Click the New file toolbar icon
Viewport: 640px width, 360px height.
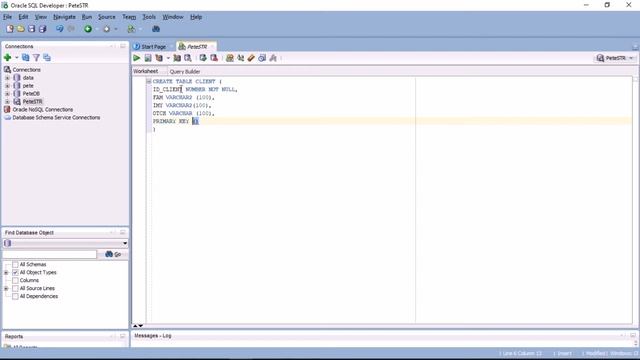pyautogui.click(x=10, y=29)
